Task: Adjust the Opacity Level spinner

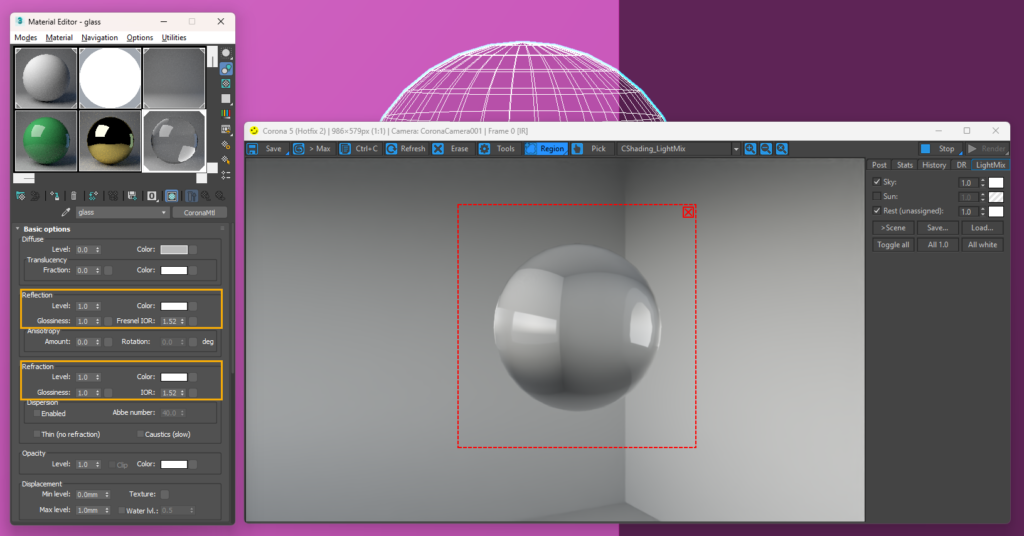Action: [x=97, y=465]
